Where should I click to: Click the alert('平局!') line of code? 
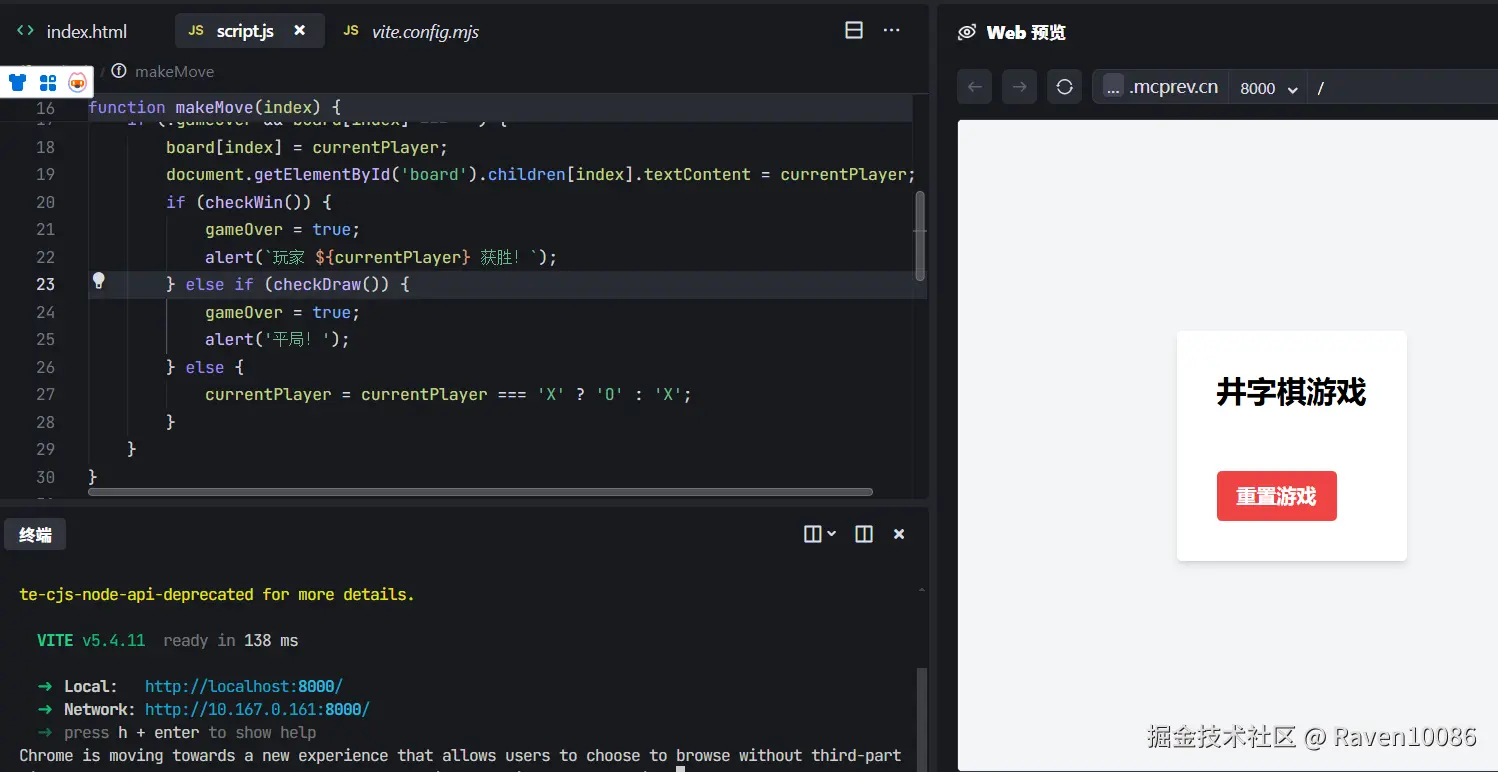click(x=278, y=339)
